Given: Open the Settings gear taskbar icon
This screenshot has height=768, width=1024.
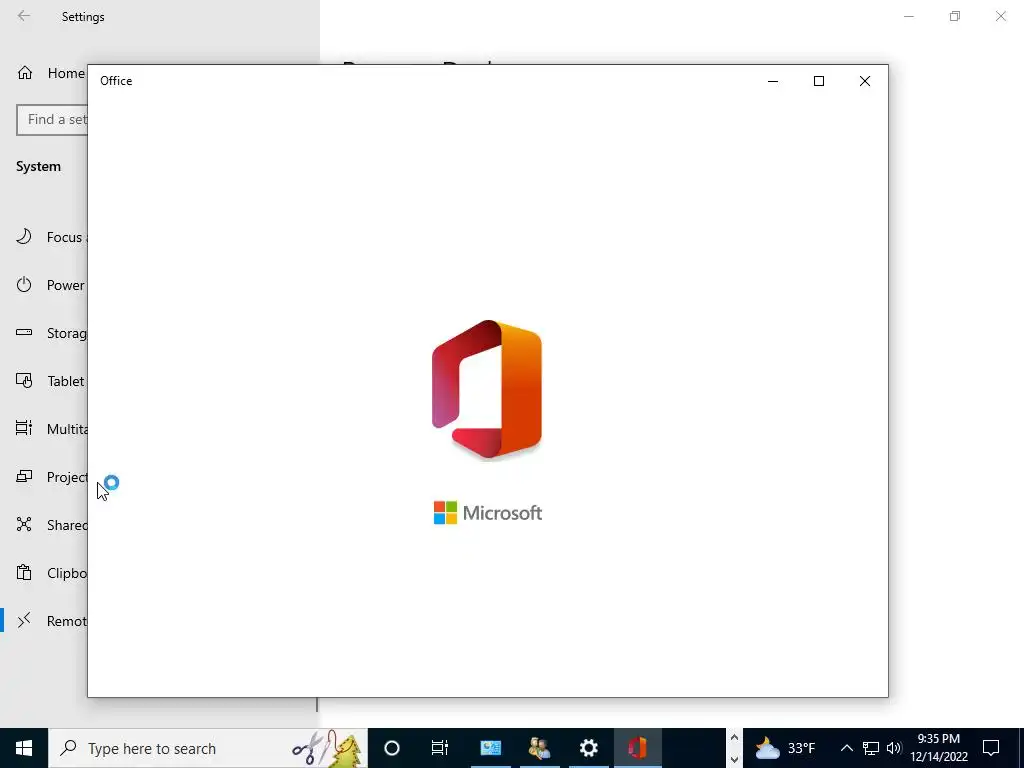Looking at the screenshot, I should coord(588,748).
